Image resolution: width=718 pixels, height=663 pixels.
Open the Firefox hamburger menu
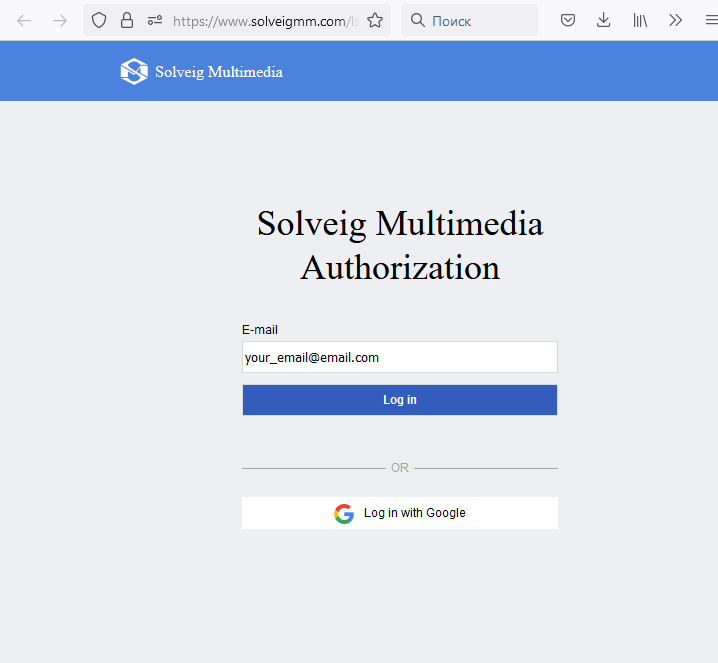pos(711,21)
